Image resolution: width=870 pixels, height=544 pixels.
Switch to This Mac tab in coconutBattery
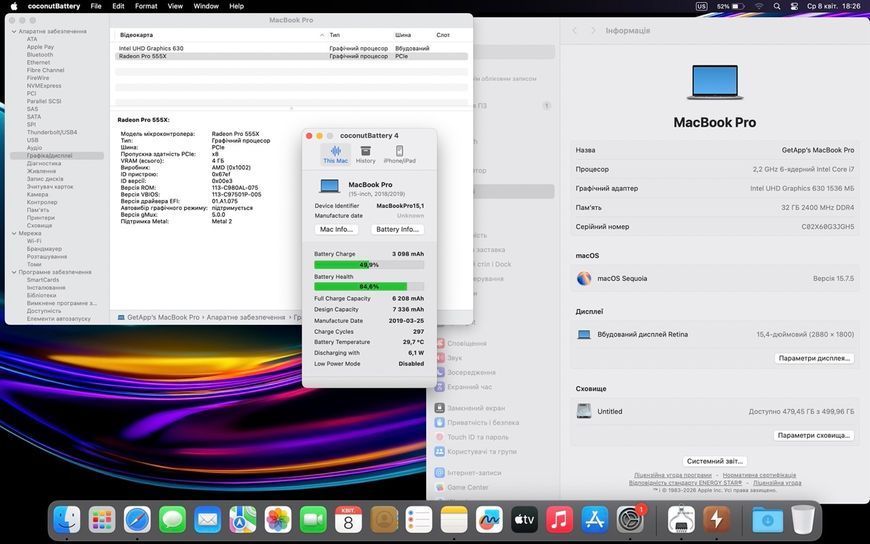point(335,154)
